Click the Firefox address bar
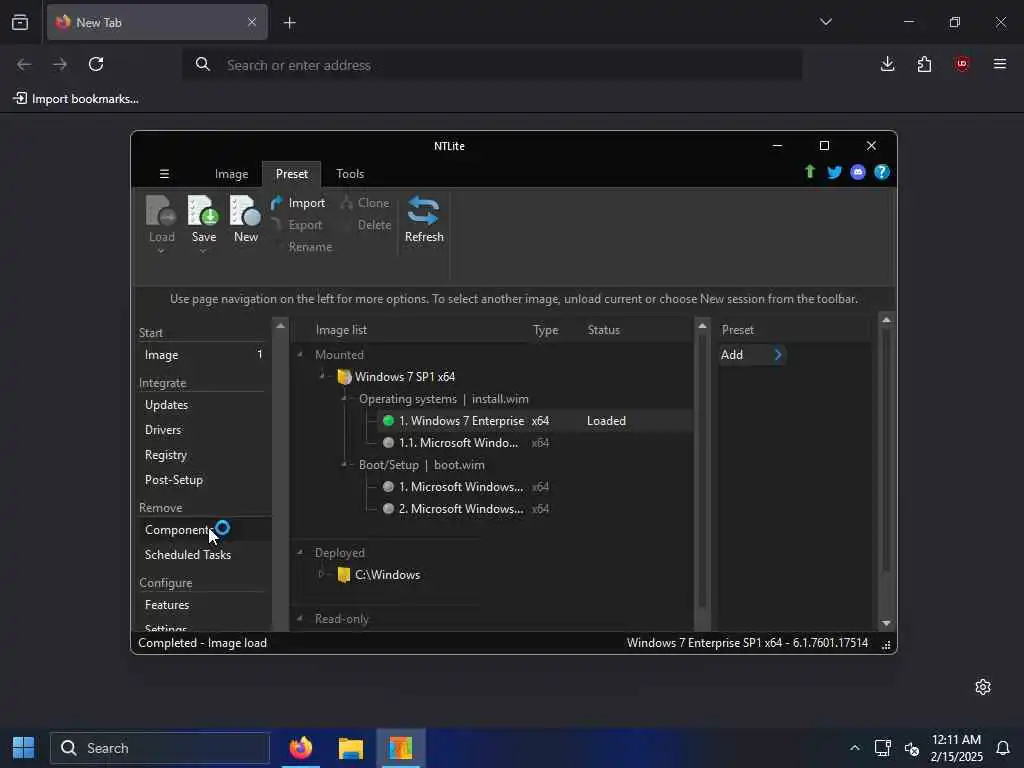 492,65
